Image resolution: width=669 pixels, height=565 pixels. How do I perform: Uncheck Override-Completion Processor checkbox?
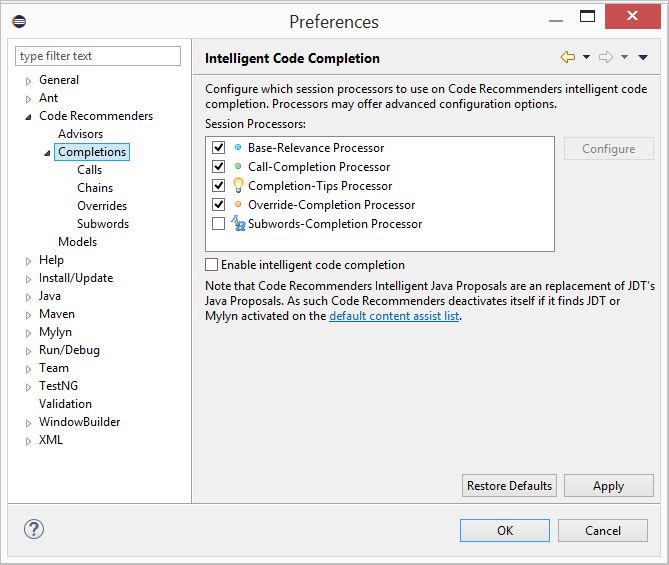tap(218, 204)
